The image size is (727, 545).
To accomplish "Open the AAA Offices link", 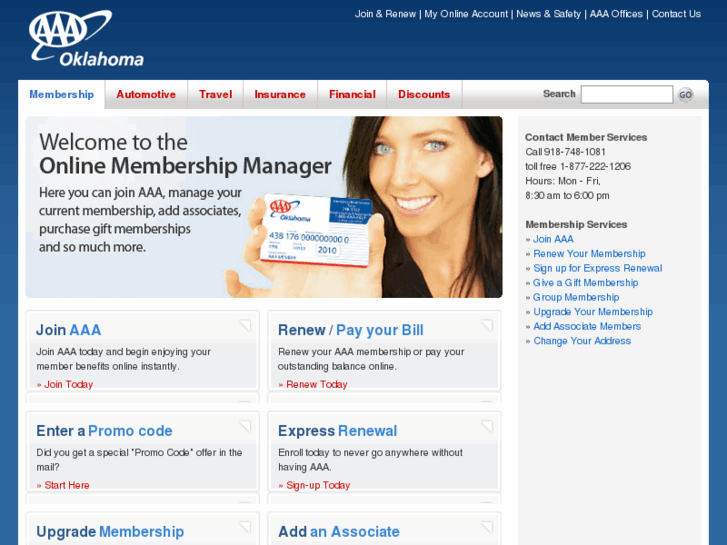I will pos(616,14).
